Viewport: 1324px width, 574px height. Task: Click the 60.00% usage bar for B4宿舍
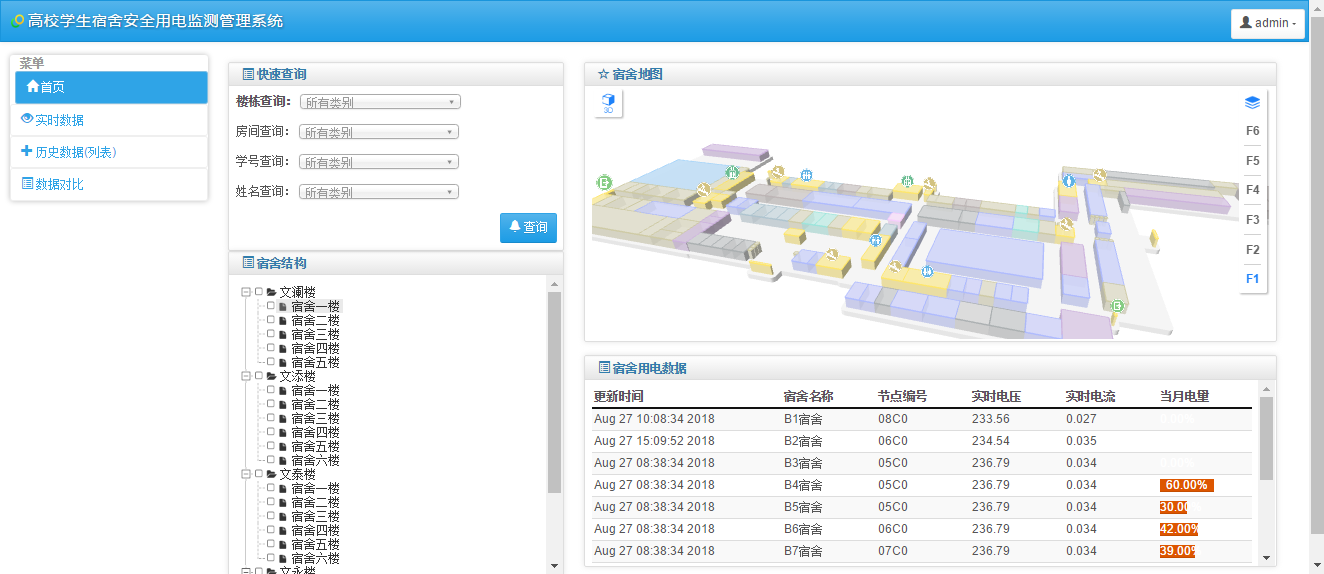click(x=1186, y=485)
